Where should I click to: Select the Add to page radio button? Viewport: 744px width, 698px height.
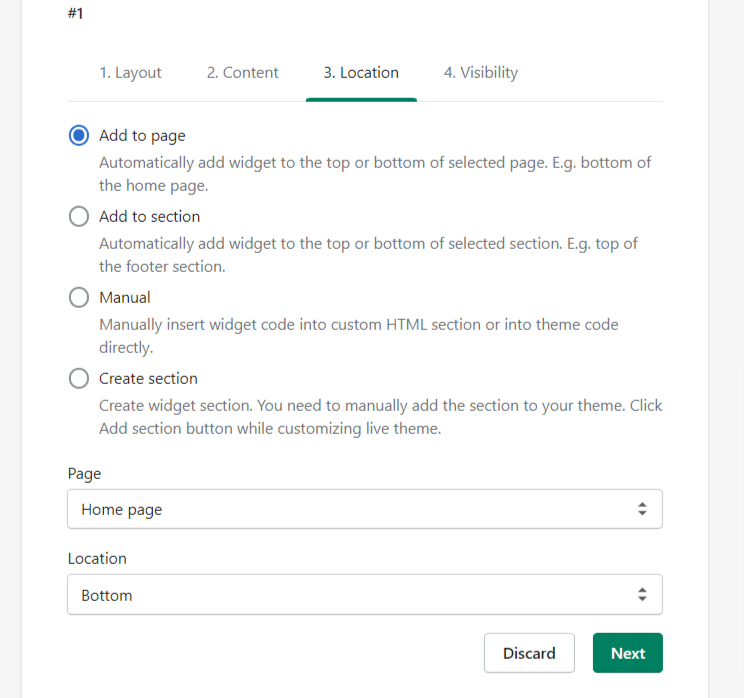(x=79, y=136)
